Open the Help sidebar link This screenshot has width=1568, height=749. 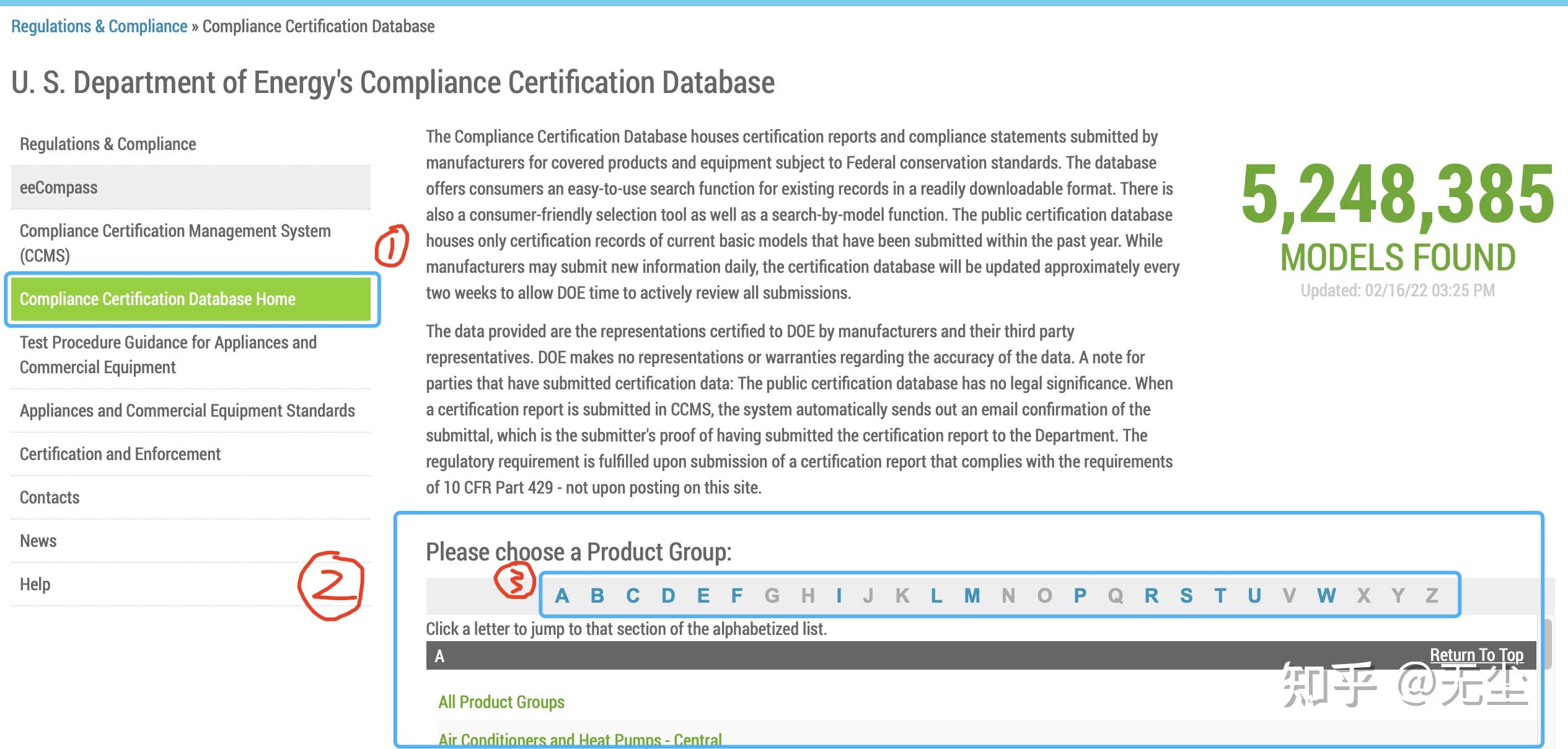pos(35,584)
